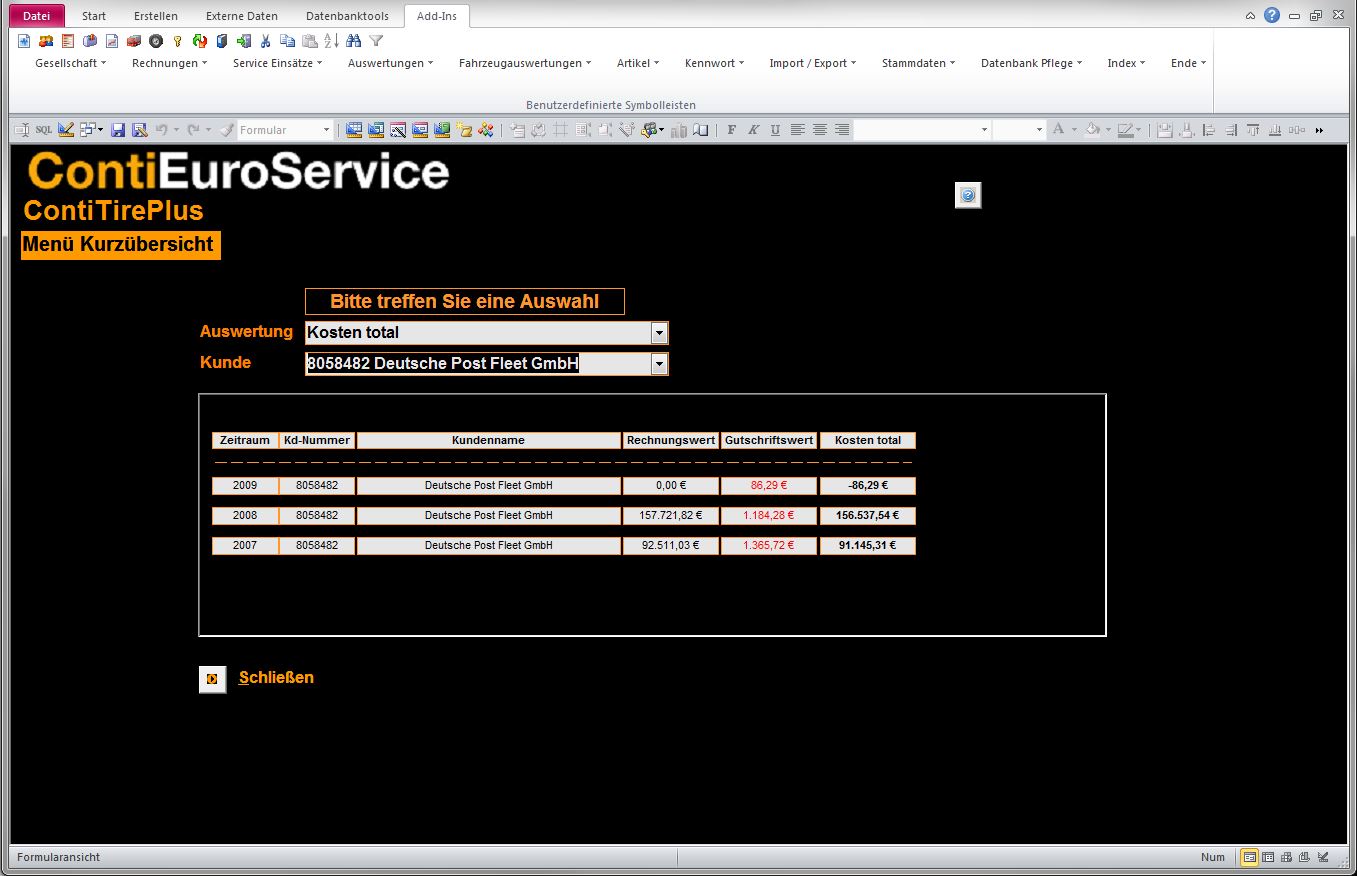The height and width of the screenshot is (876, 1357).
Task: Click the Auswertung field showing Kosten total
Action: (x=478, y=332)
